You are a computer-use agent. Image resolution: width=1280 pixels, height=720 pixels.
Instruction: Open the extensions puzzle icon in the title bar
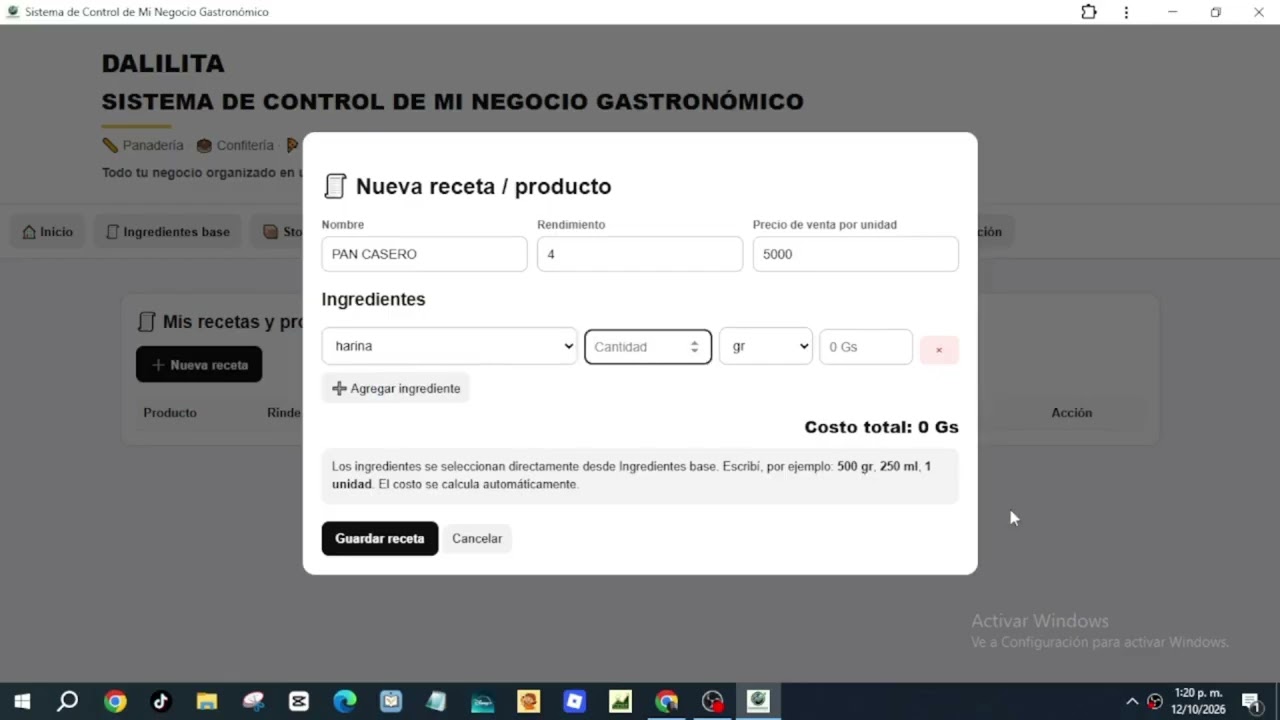click(1089, 12)
